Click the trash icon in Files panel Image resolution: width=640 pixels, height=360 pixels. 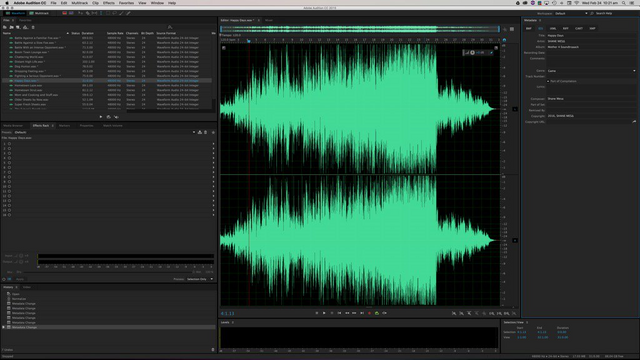point(33,27)
